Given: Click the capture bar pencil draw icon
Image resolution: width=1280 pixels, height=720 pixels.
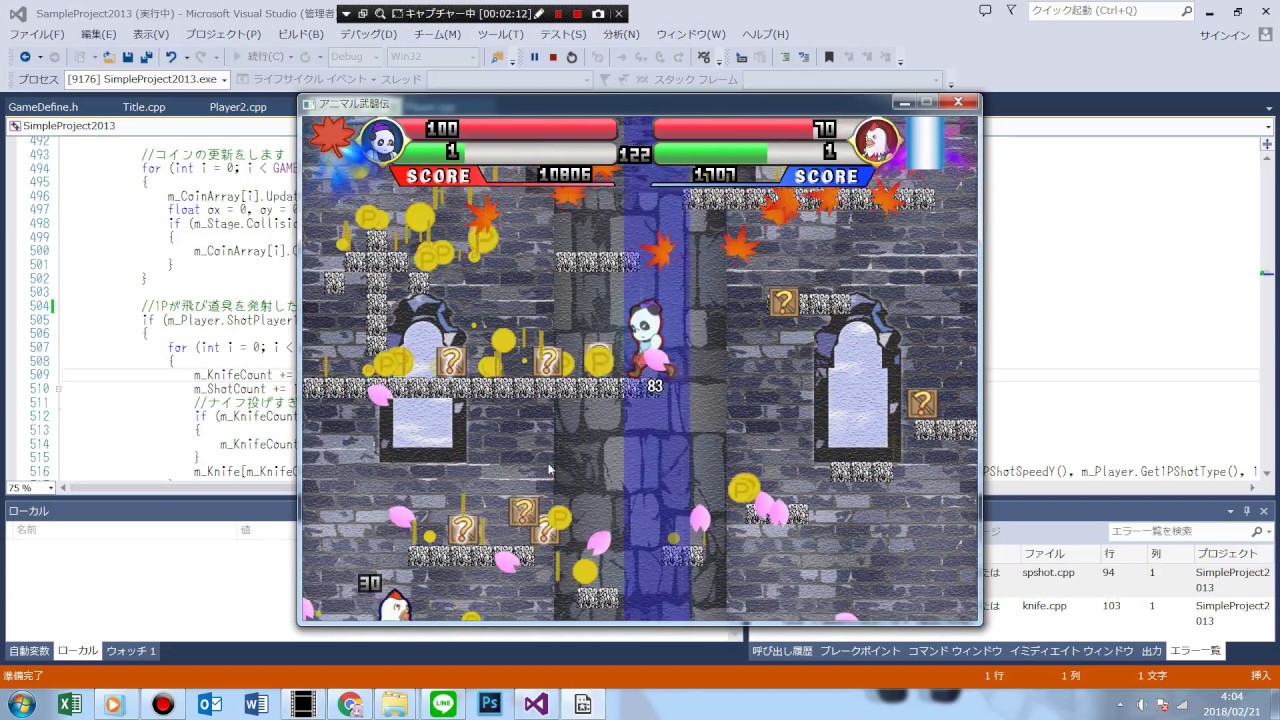Looking at the screenshot, I should coord(540,14).
